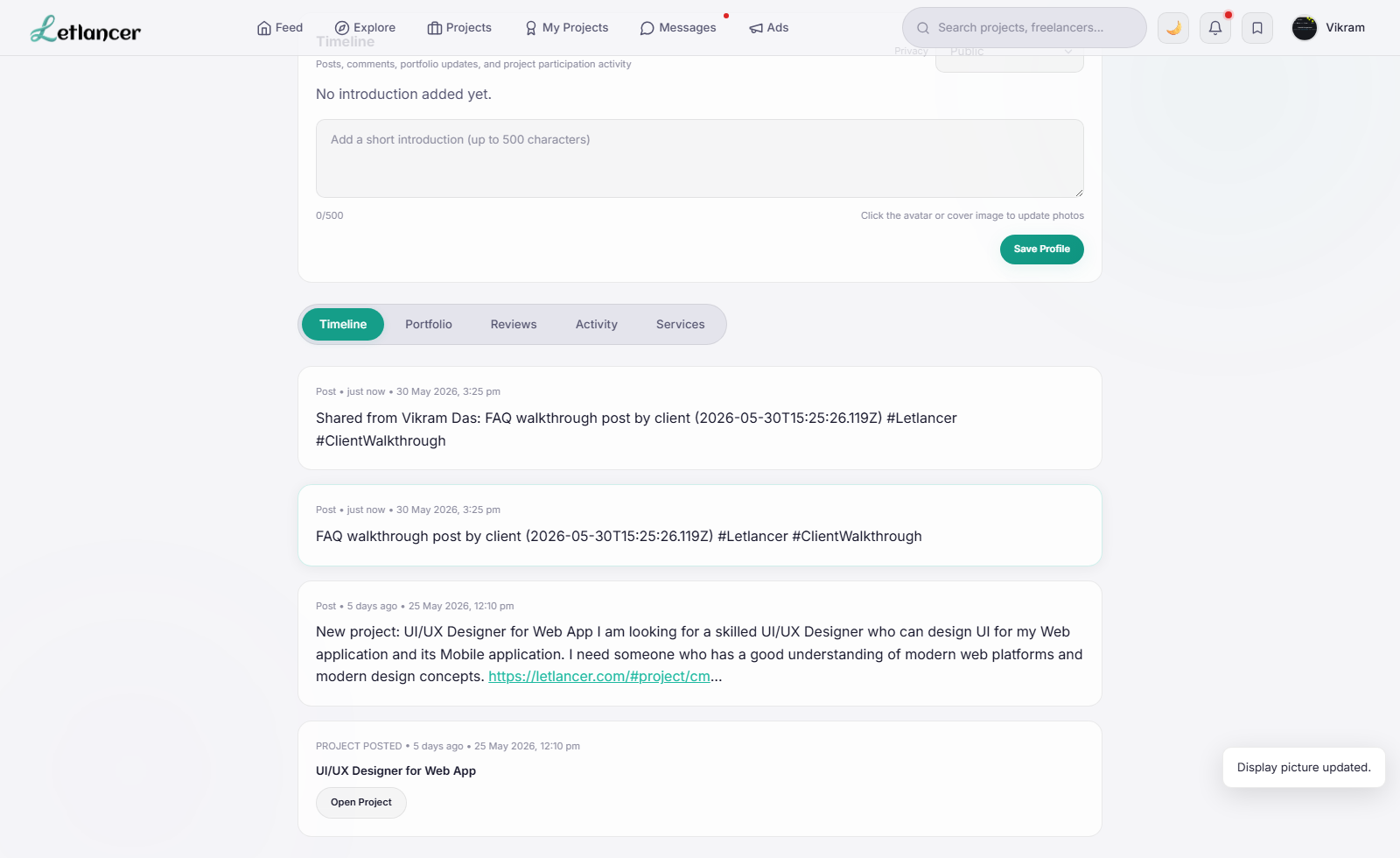1400x858 pixels.
Task: Switch to the Portfolio tab
Action: click(429, 324)
